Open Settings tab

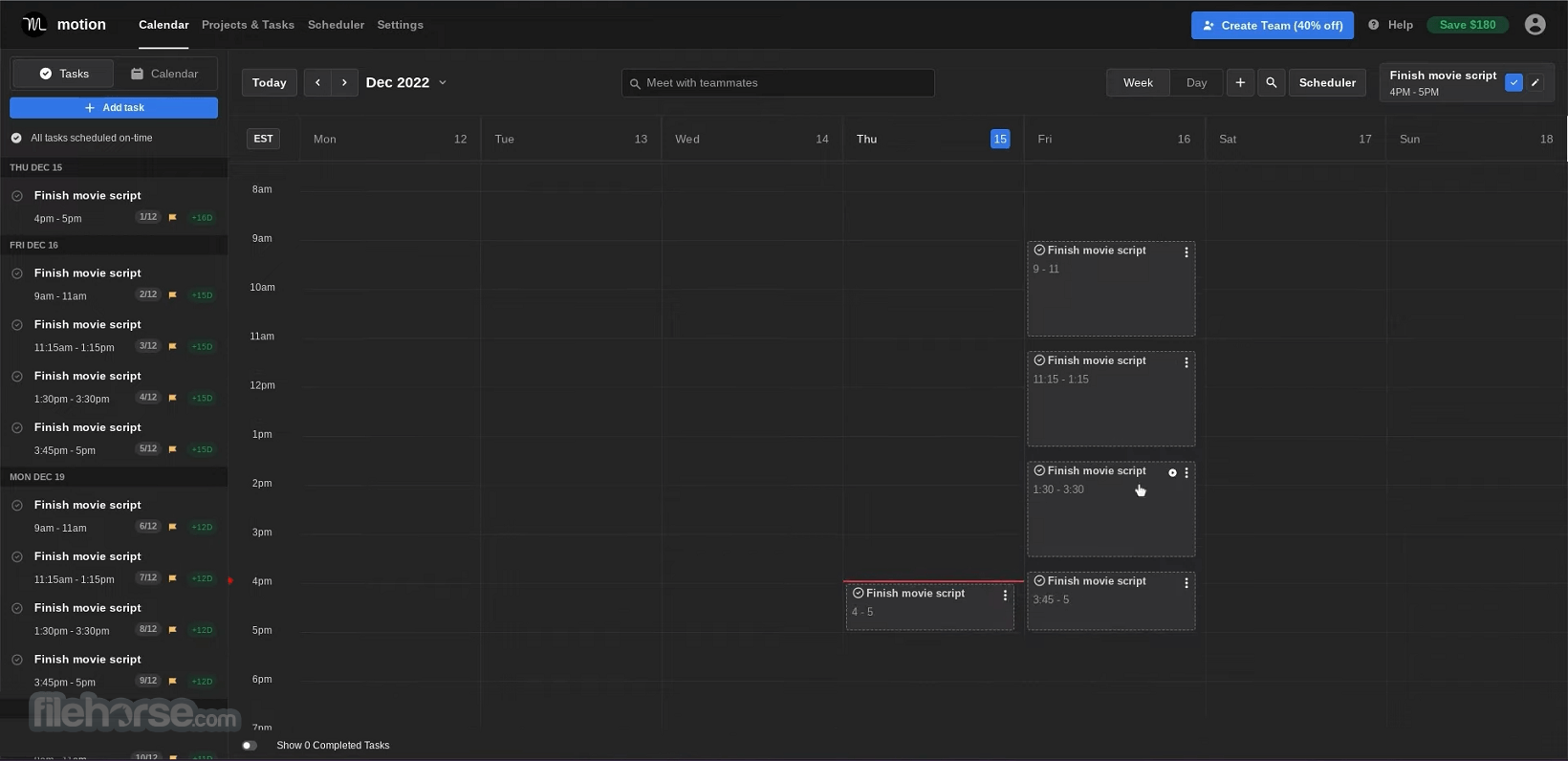pyautogui.click(x=400, y=25)
